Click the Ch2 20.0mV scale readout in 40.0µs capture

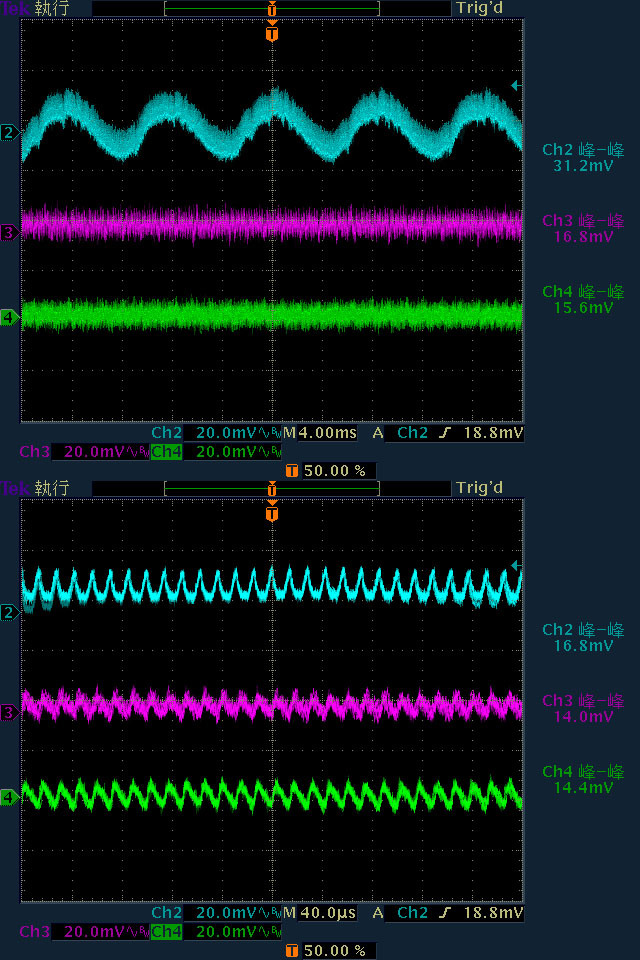tap(217, 913)
